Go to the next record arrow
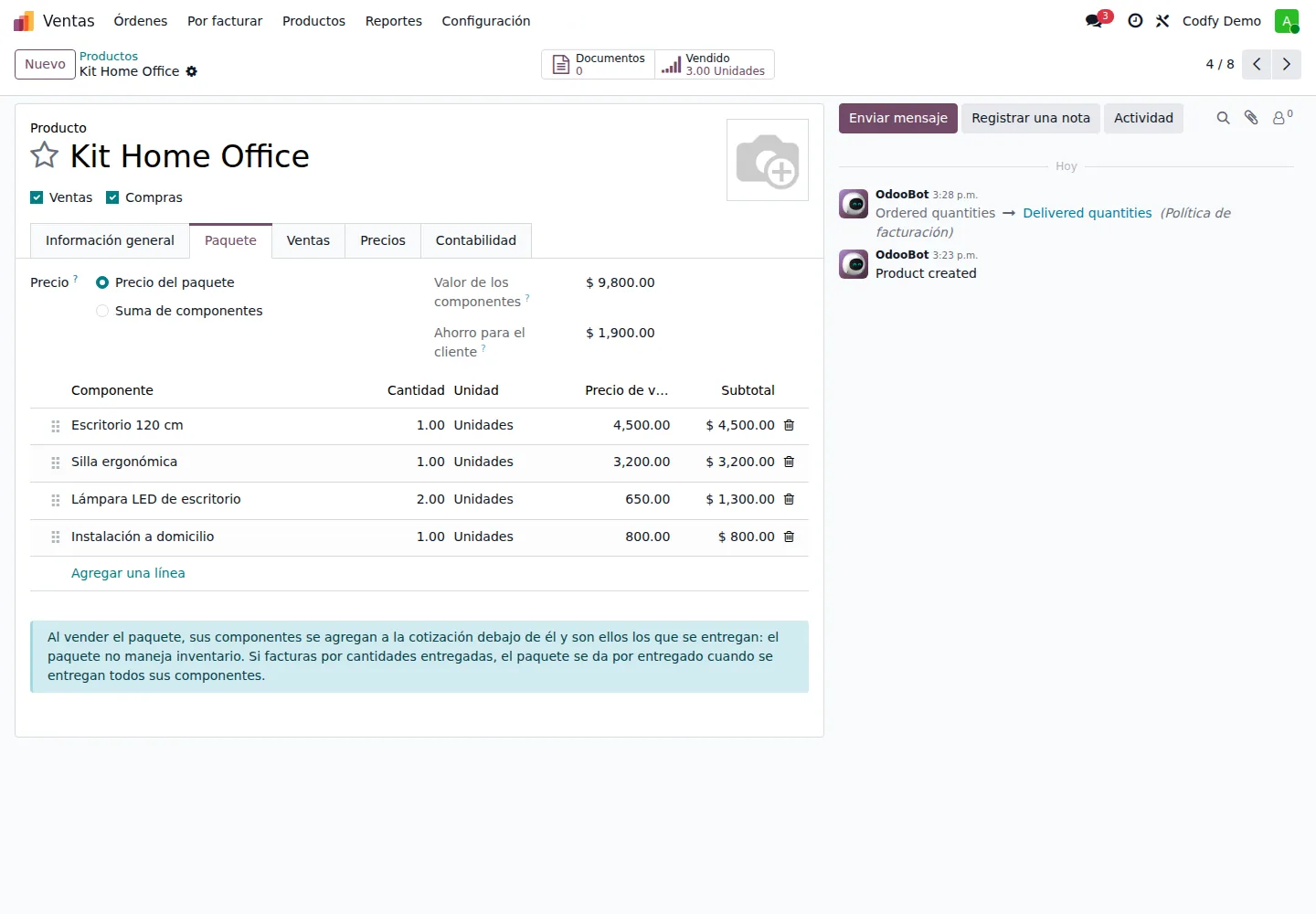 [1287, 64]
